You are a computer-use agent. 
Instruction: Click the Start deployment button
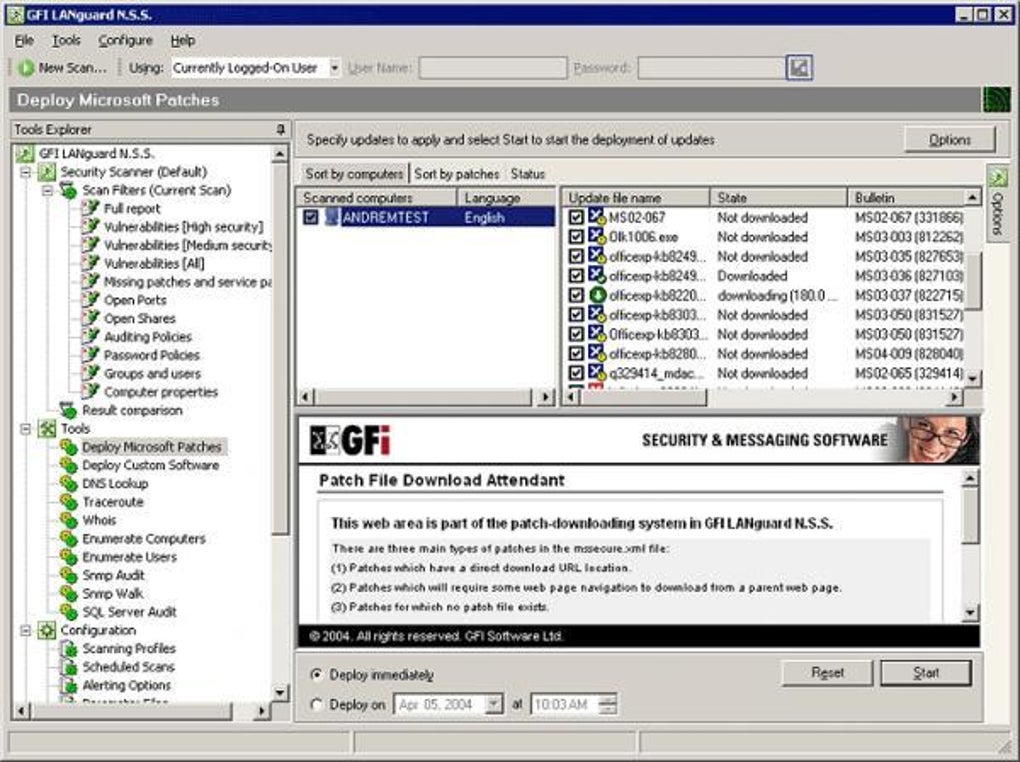click(x=926, y=673)
